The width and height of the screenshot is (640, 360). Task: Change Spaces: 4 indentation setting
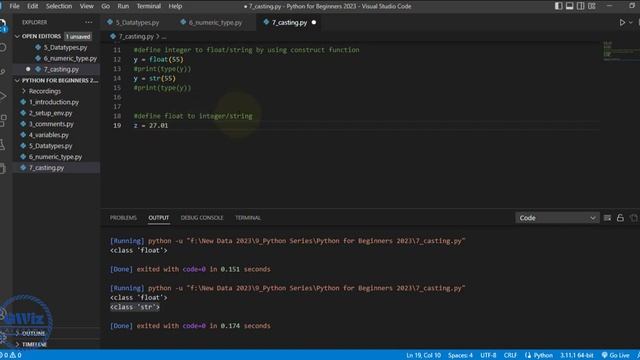tap(460, 355)
